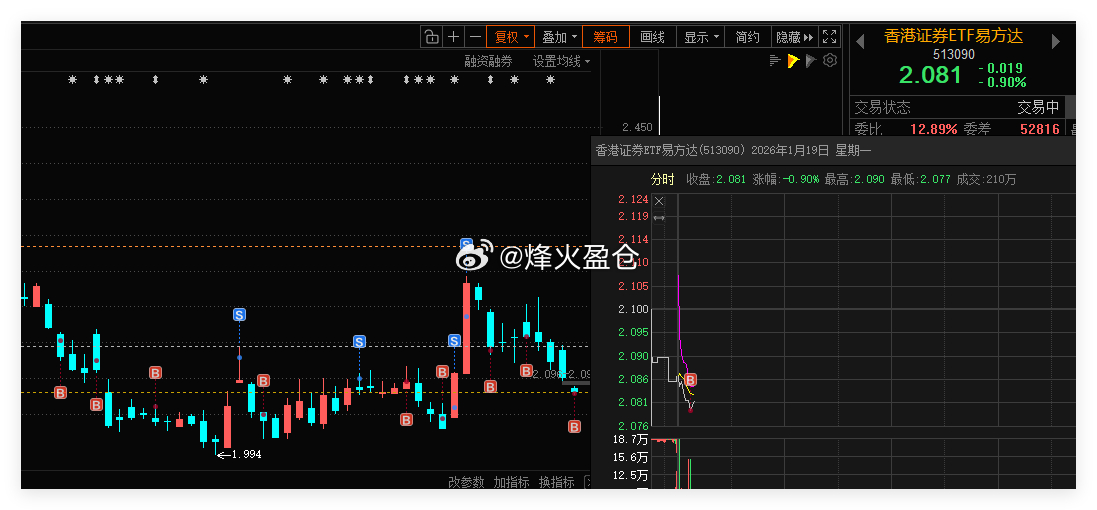Click the B marker on the intraday chart
The height and width of the screenshot is (510, 1097).
pos(691,381)
